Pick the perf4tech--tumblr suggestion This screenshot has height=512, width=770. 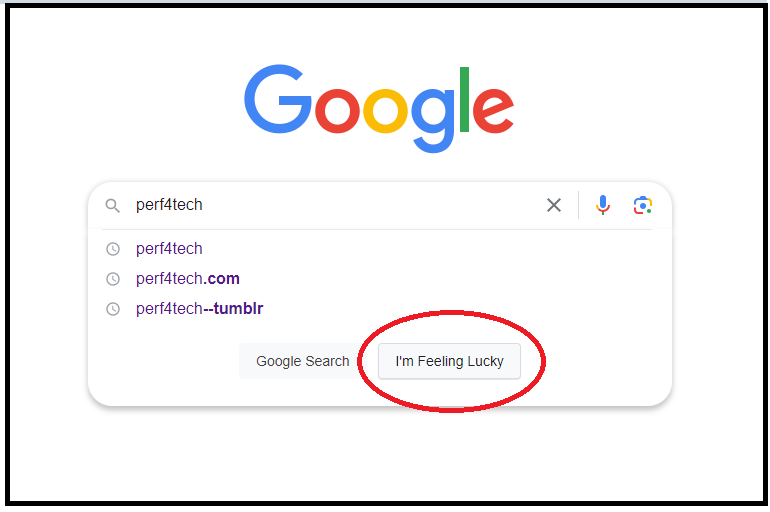point(379,309)
